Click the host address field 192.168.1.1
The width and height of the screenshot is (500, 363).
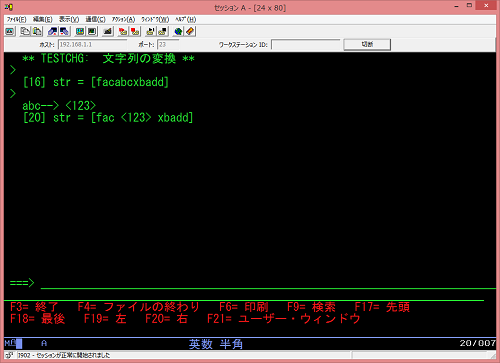92,44
